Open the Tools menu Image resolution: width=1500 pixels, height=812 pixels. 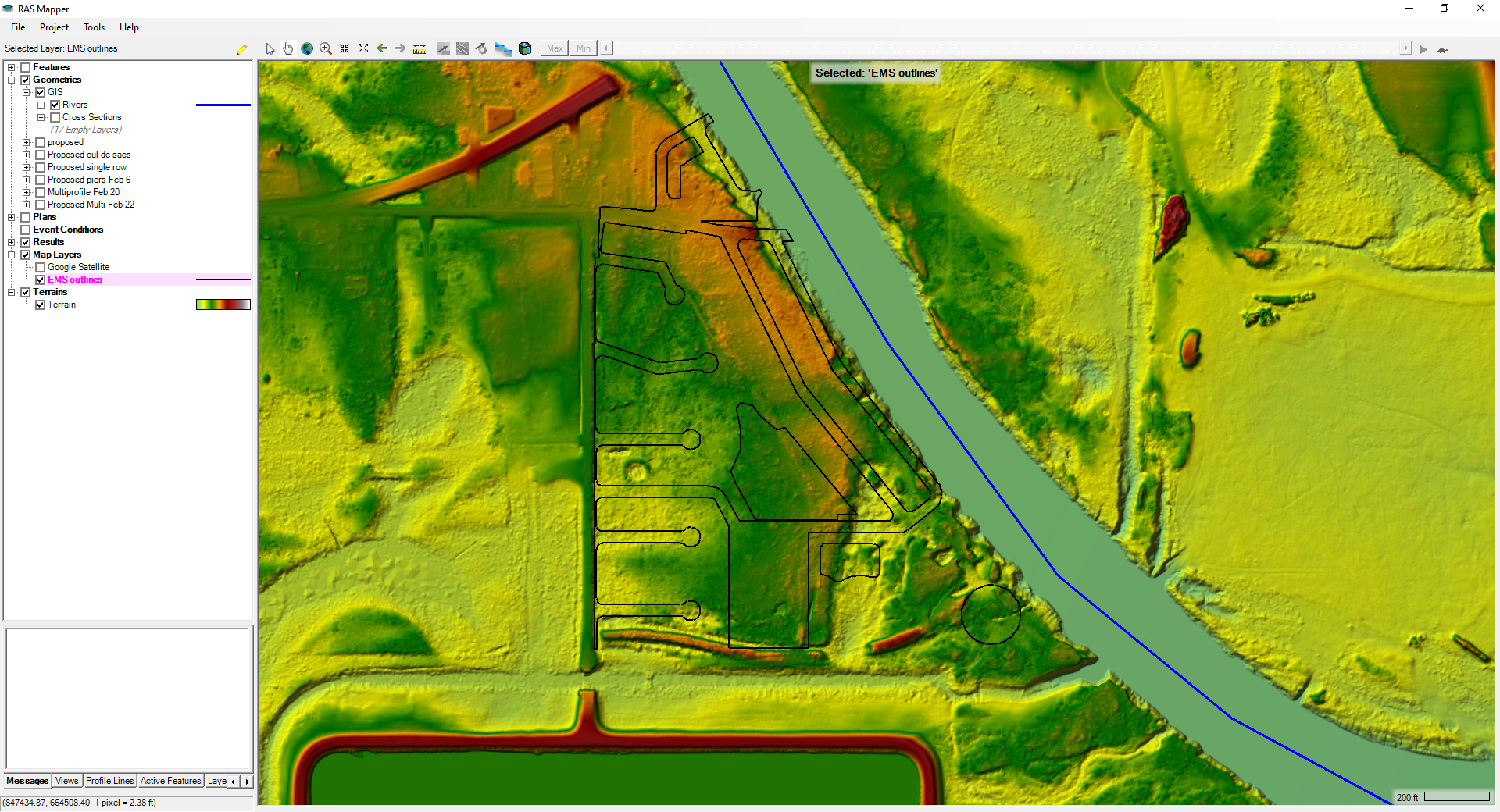tap(93, 27)
